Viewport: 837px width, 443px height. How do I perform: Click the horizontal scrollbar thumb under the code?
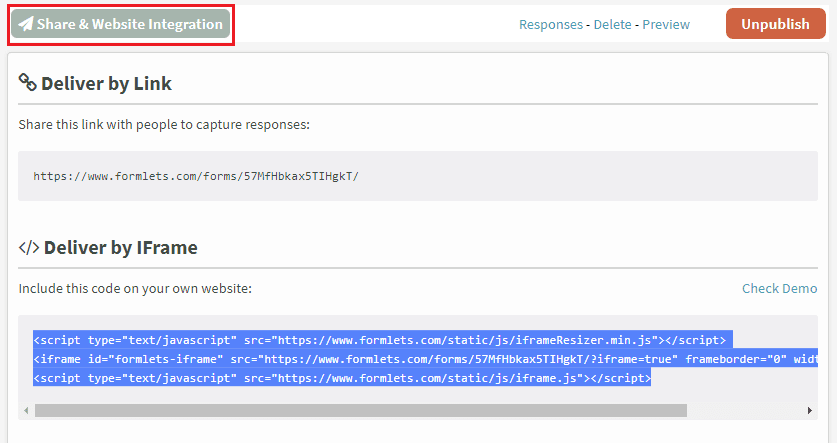361,410
